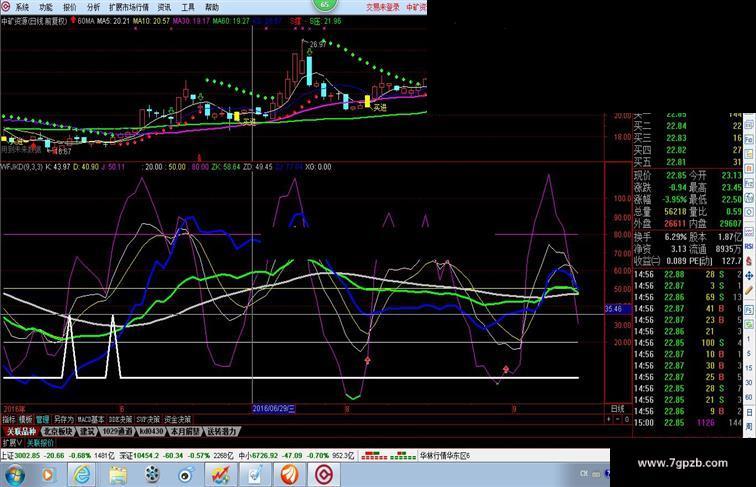Switch to the 关联品种 tab
The height and width of the screenshot is (487, 756).
21,431
